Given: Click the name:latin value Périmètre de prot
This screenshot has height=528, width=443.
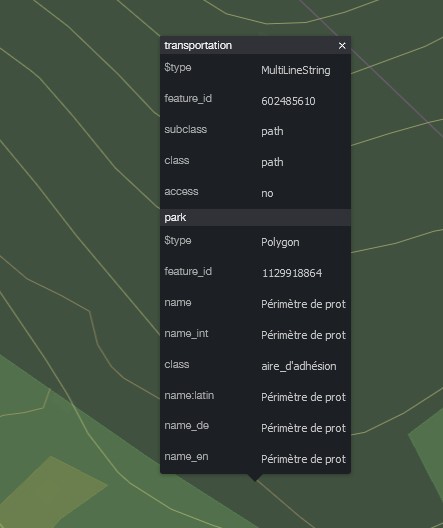Looking at the screenshot, I should coord(303,397).
